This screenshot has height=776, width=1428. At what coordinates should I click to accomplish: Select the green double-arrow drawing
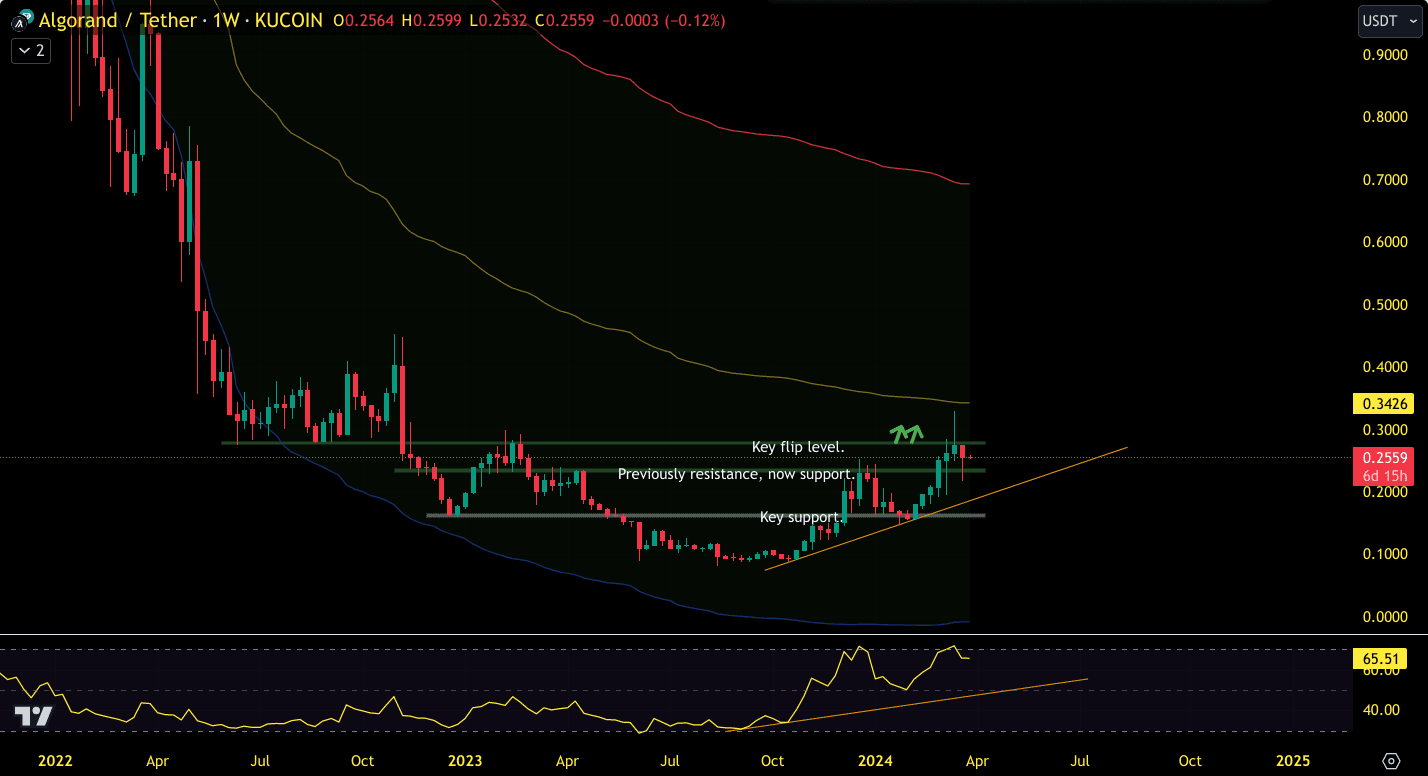pos(906,433)
